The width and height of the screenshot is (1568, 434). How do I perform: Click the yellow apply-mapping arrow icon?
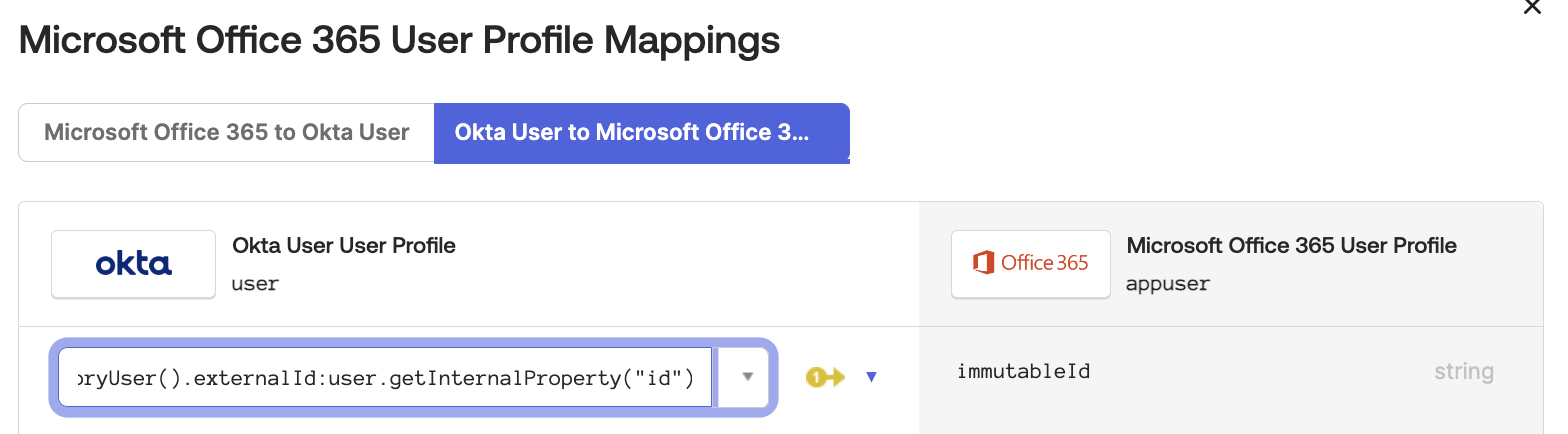[x=826, y=377]
